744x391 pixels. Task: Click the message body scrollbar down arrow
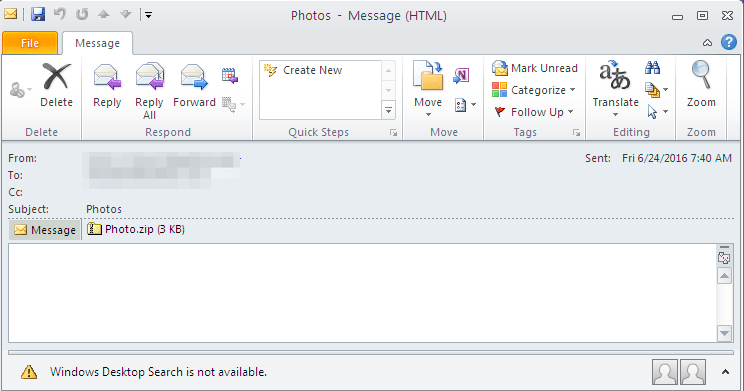click(x=724, y=333)
